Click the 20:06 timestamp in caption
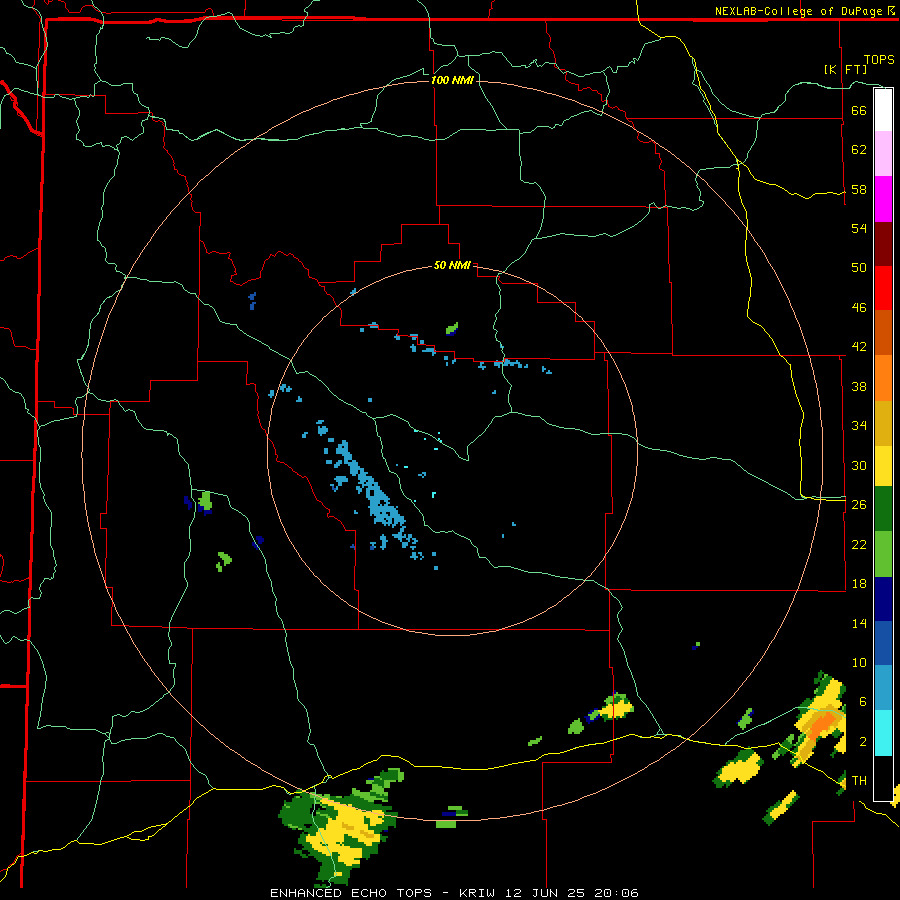This screenshot has height=900, width=900. (x=616, y=893)
